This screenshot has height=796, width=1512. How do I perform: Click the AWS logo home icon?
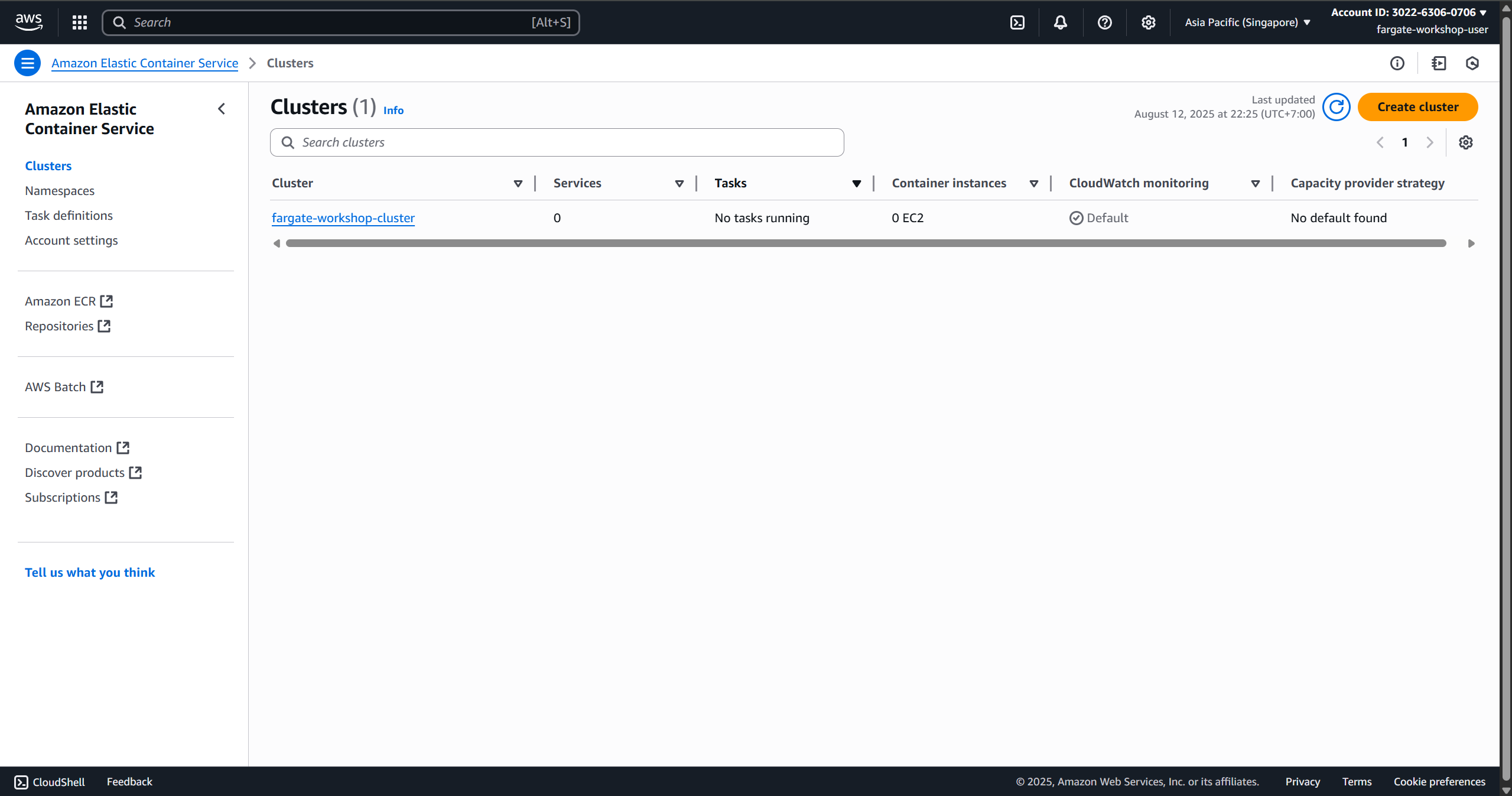(28, 22)
